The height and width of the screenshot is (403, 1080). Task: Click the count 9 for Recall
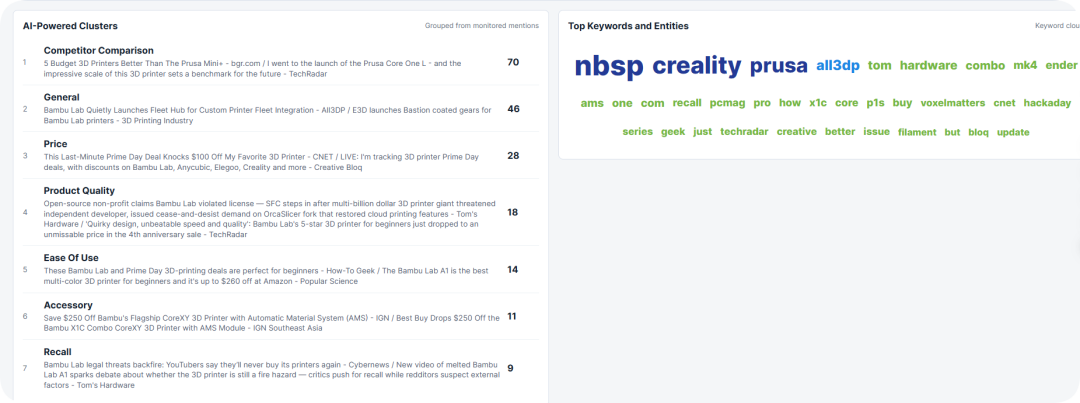pyautogui.click(x=510, y=368)
